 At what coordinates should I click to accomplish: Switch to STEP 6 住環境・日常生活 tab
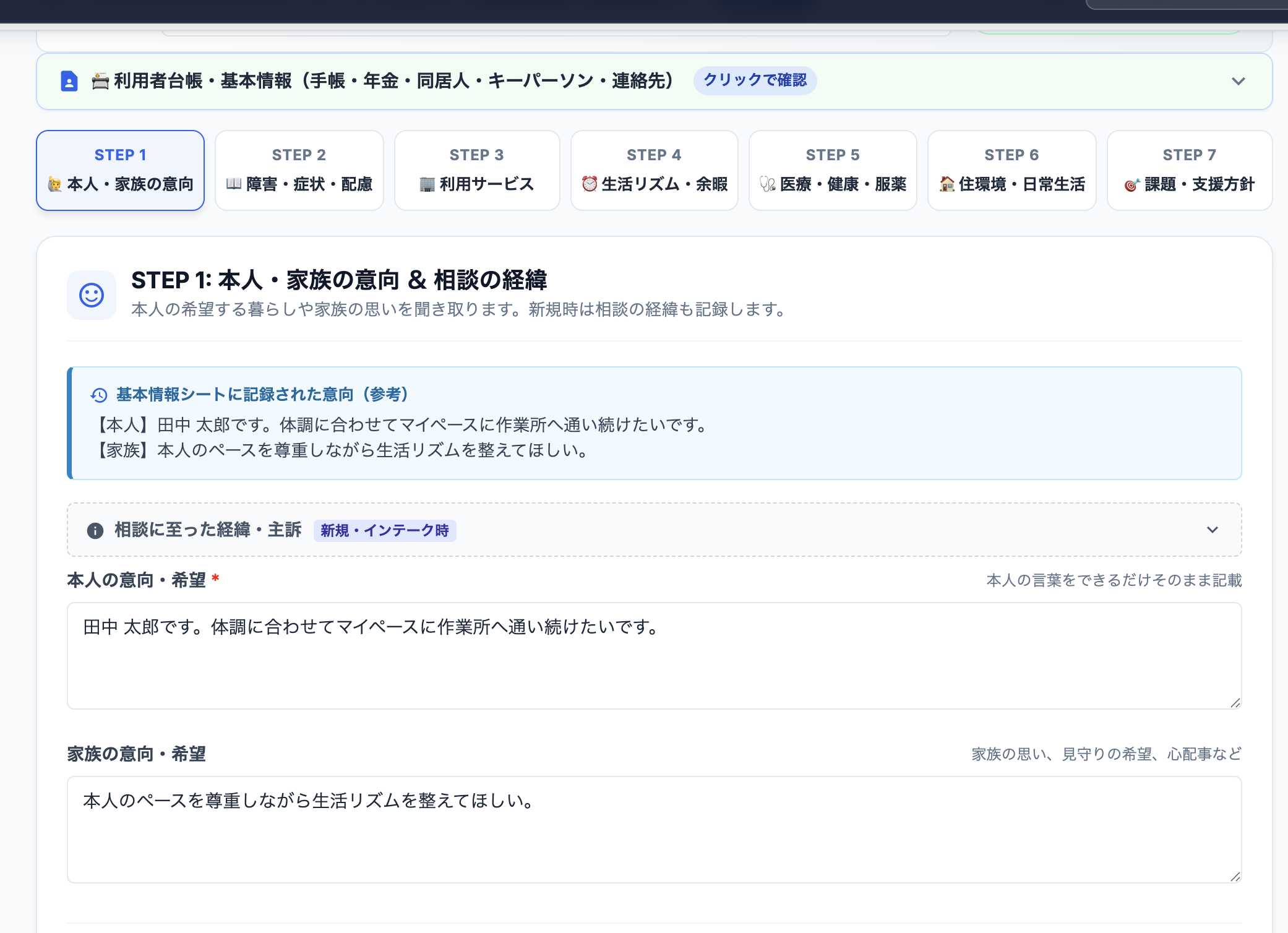click(1012, 170)
